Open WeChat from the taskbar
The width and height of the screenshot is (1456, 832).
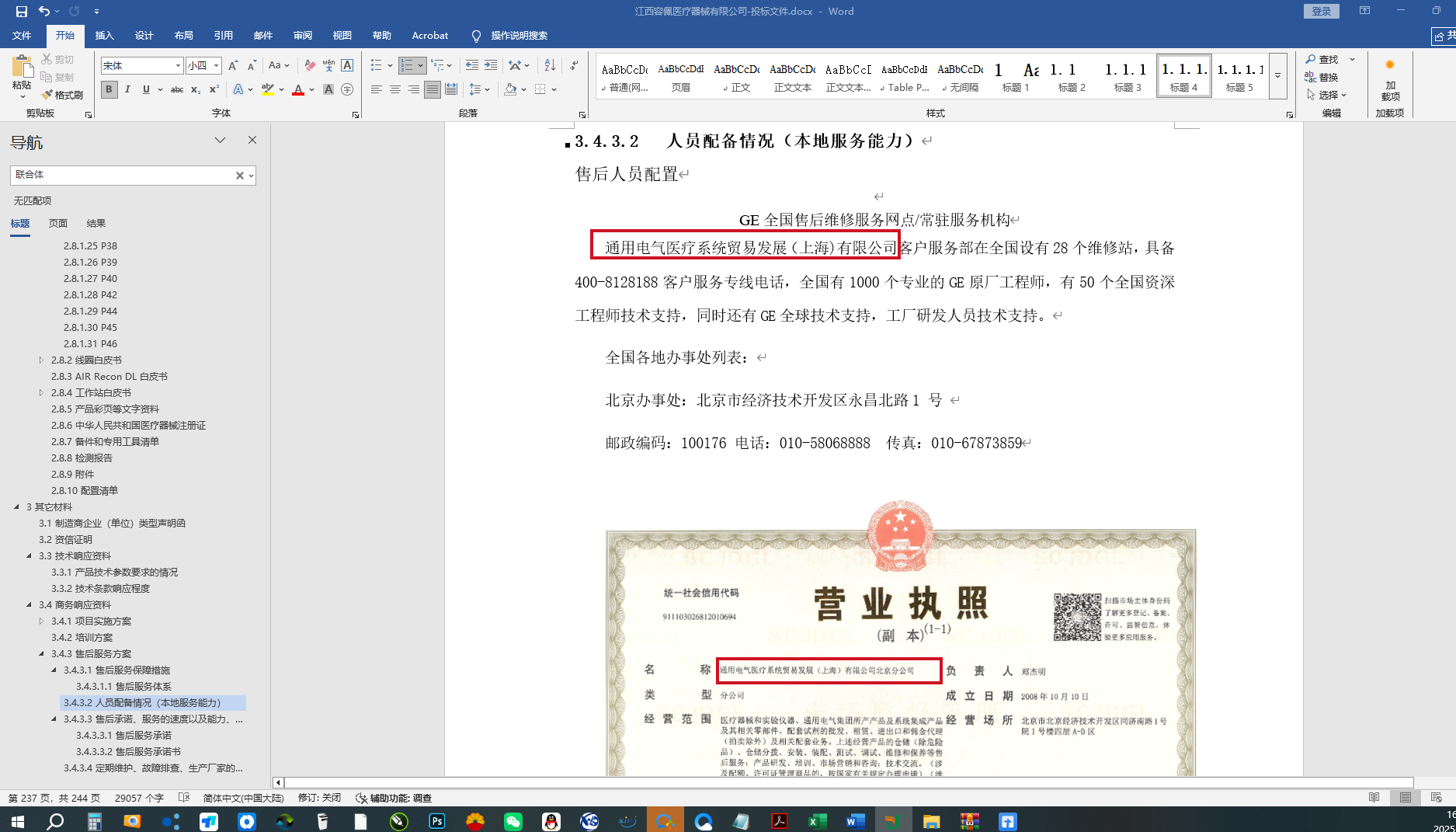pyautogui.click(x=513, y=820)
